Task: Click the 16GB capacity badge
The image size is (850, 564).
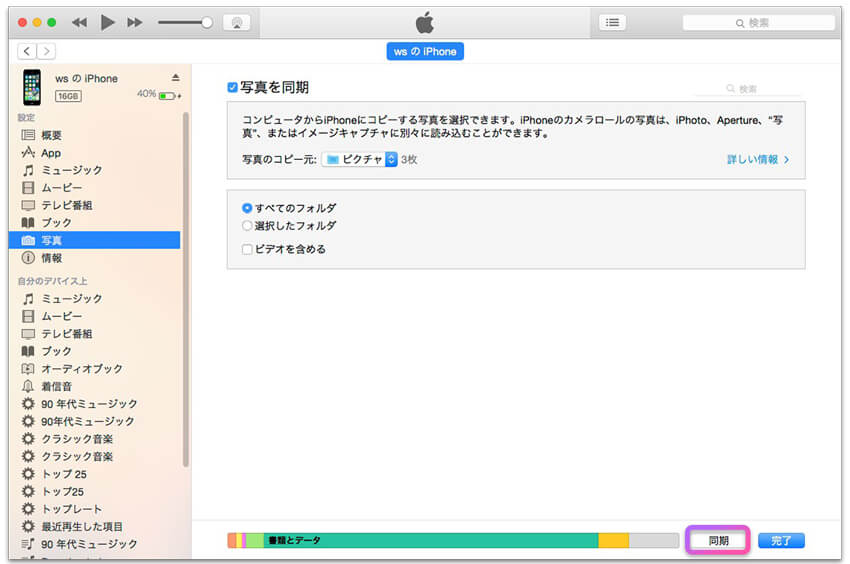Action: click(68, 96)
